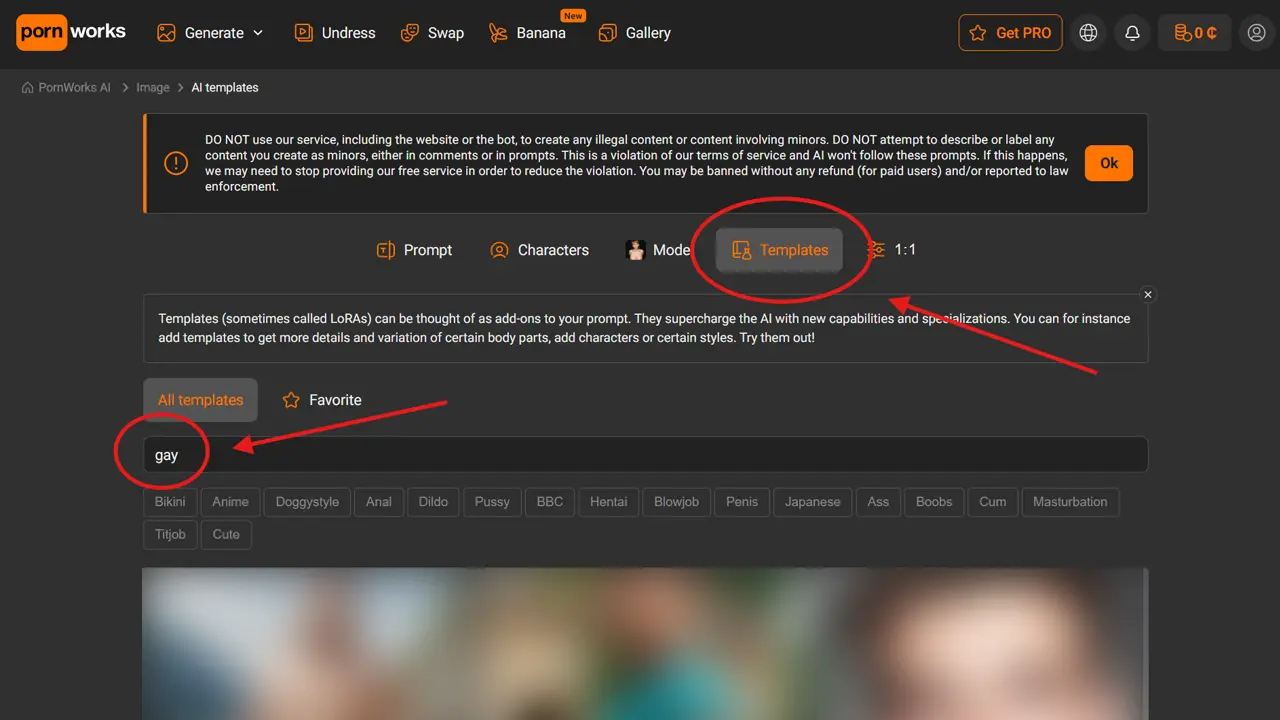
Task: Go to the Gallery page
Action: click(x=634, y=33)
